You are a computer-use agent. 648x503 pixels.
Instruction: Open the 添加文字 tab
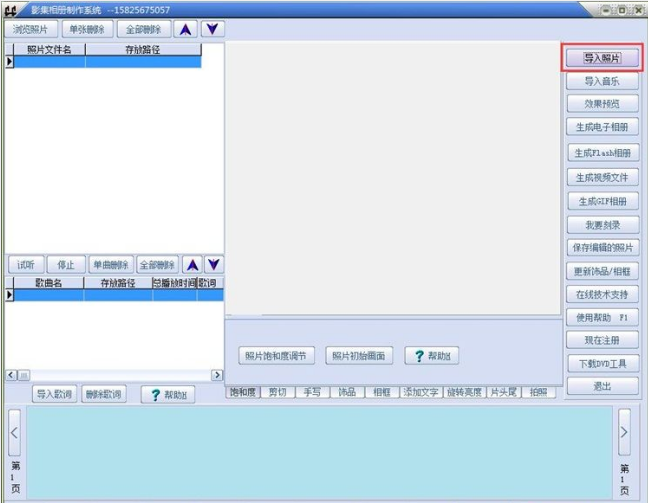pos(421,392)
